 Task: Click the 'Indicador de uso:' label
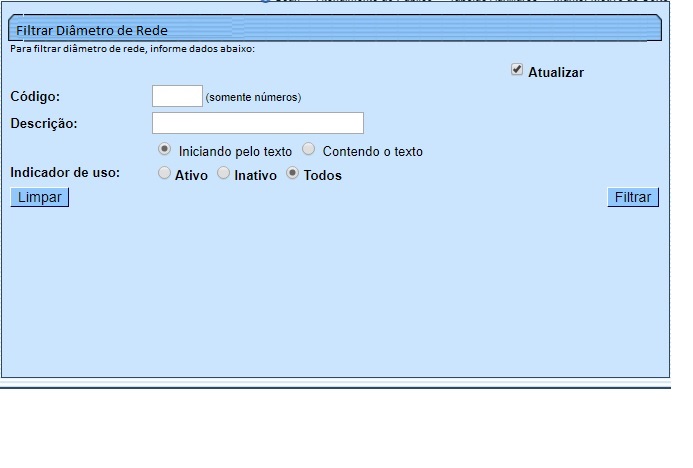coord(65,173)
